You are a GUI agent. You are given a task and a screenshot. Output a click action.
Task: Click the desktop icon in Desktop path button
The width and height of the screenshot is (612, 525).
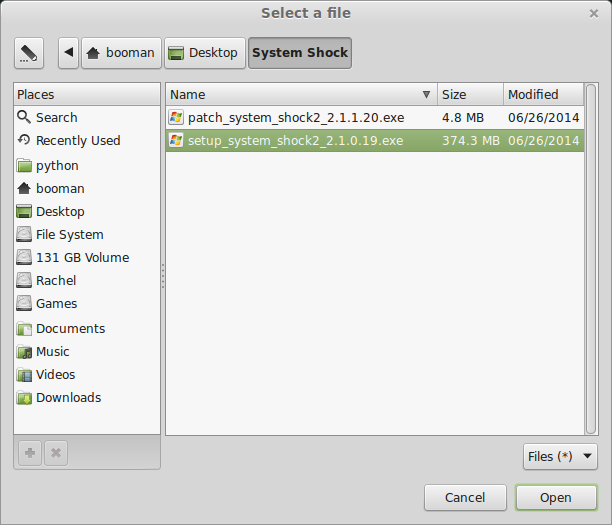coord(176,53)
